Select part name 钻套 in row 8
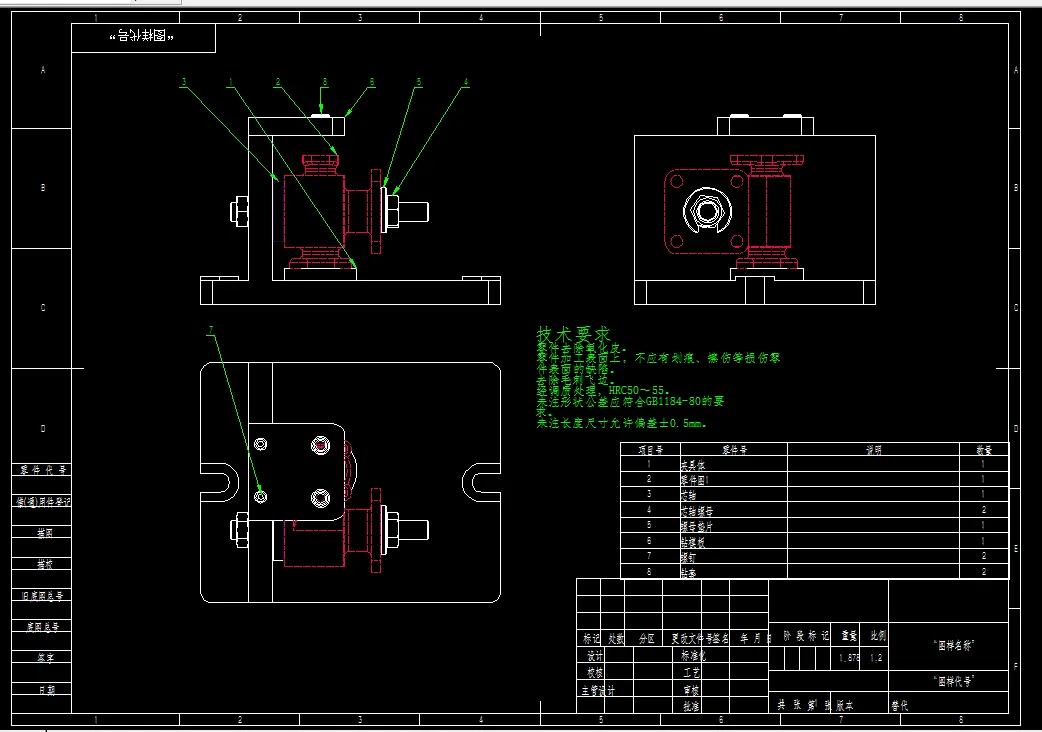Image resolution: width=1042 pixels, height=732 pixels. click(688, 572)
